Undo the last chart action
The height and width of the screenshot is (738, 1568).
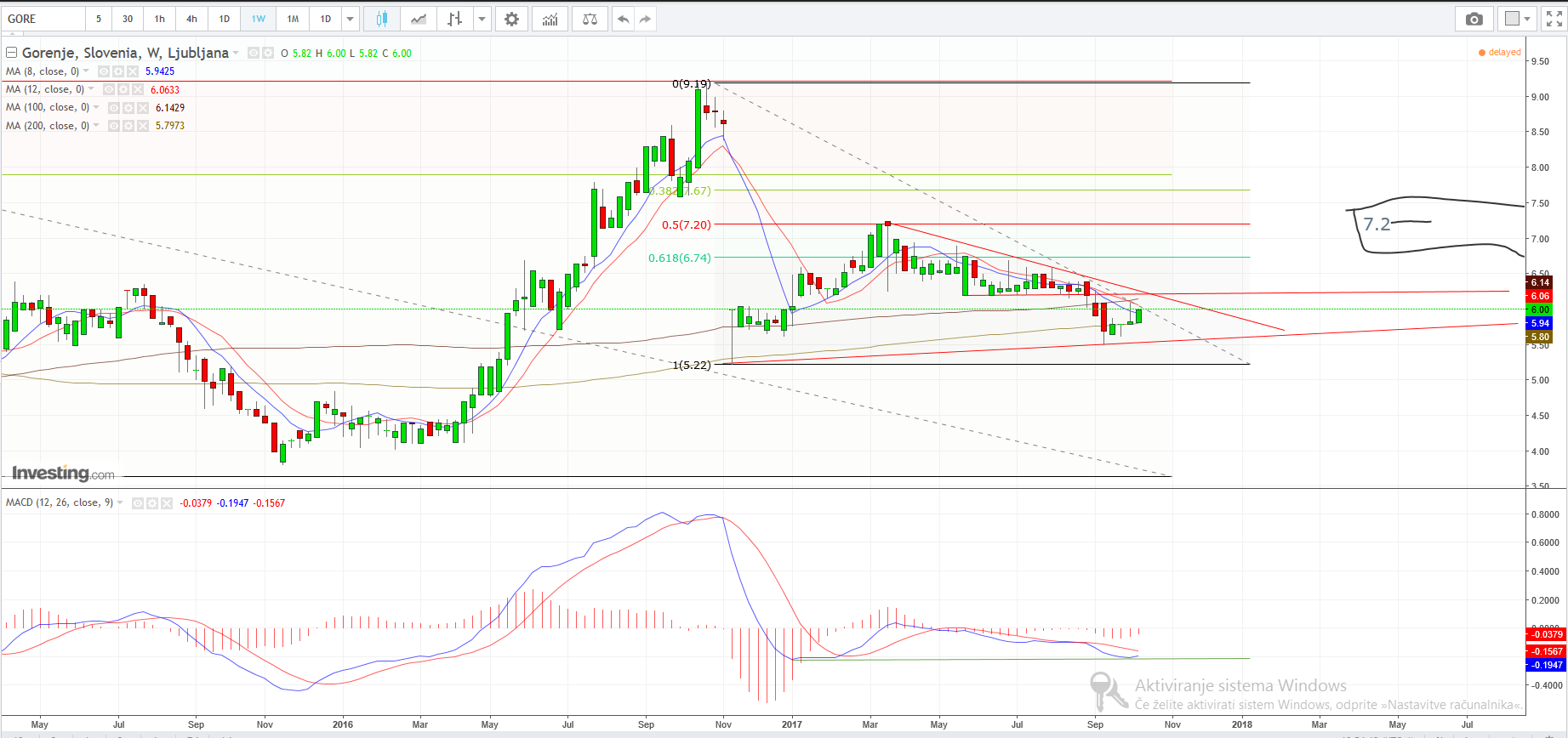click(624, 19)
